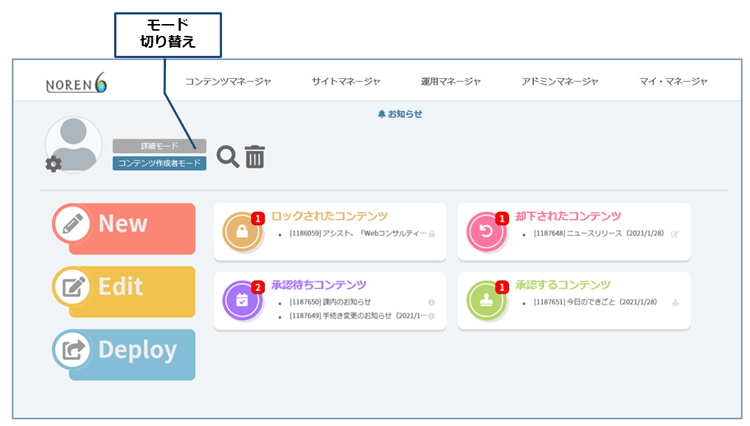Open the コンテンツマネージャ menu
The image size is (750, 426).
228,82
